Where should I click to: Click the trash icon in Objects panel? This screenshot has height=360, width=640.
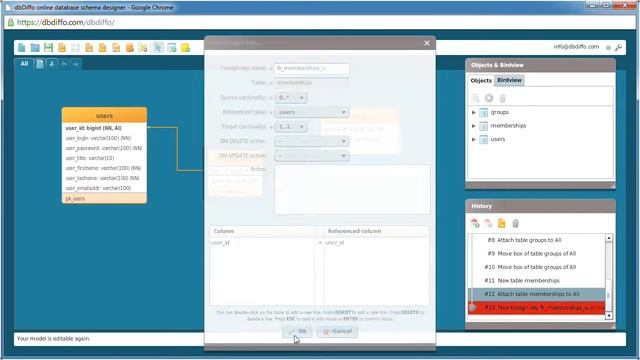[x=503, y=98]
